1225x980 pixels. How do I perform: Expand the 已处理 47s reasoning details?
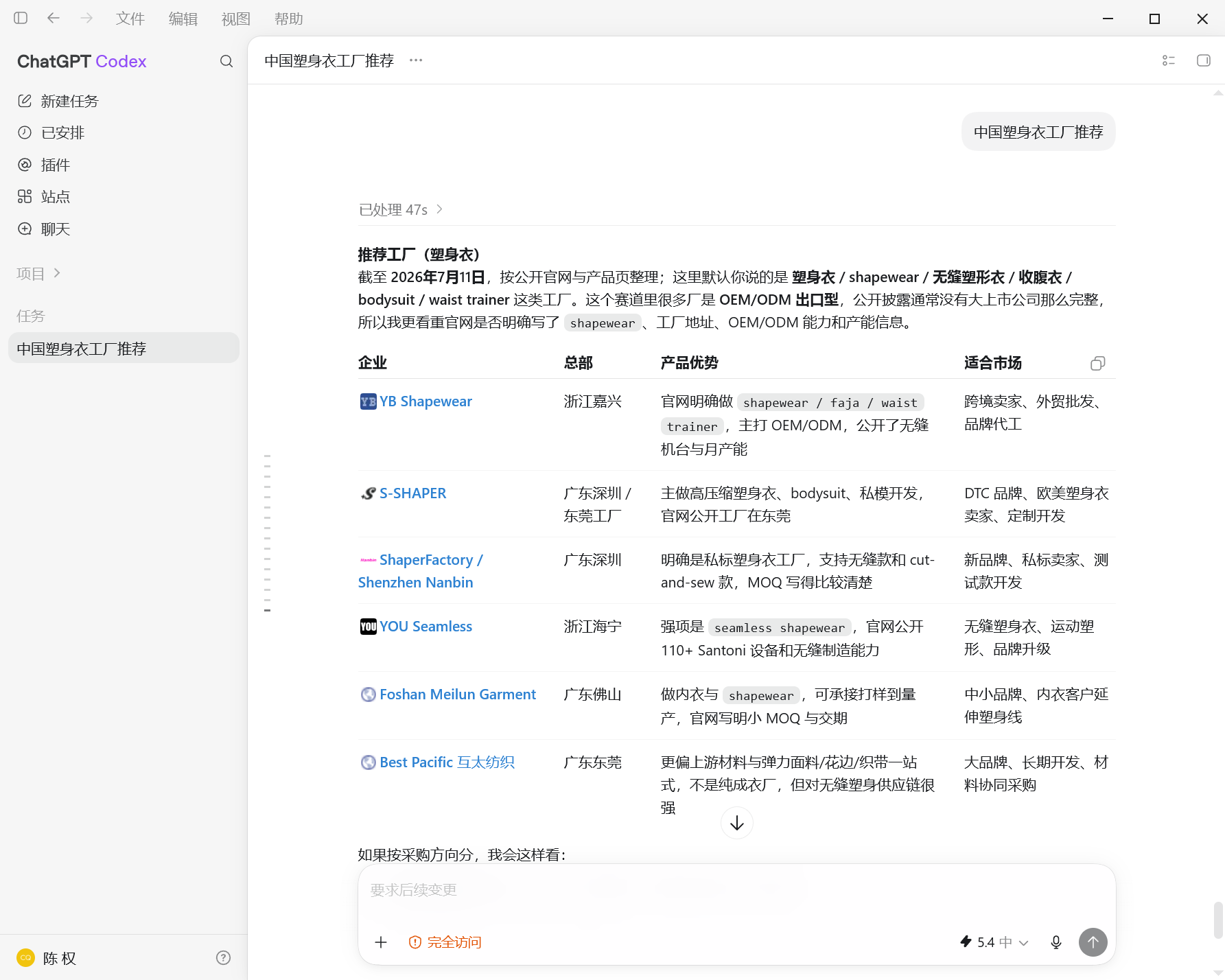401,209
